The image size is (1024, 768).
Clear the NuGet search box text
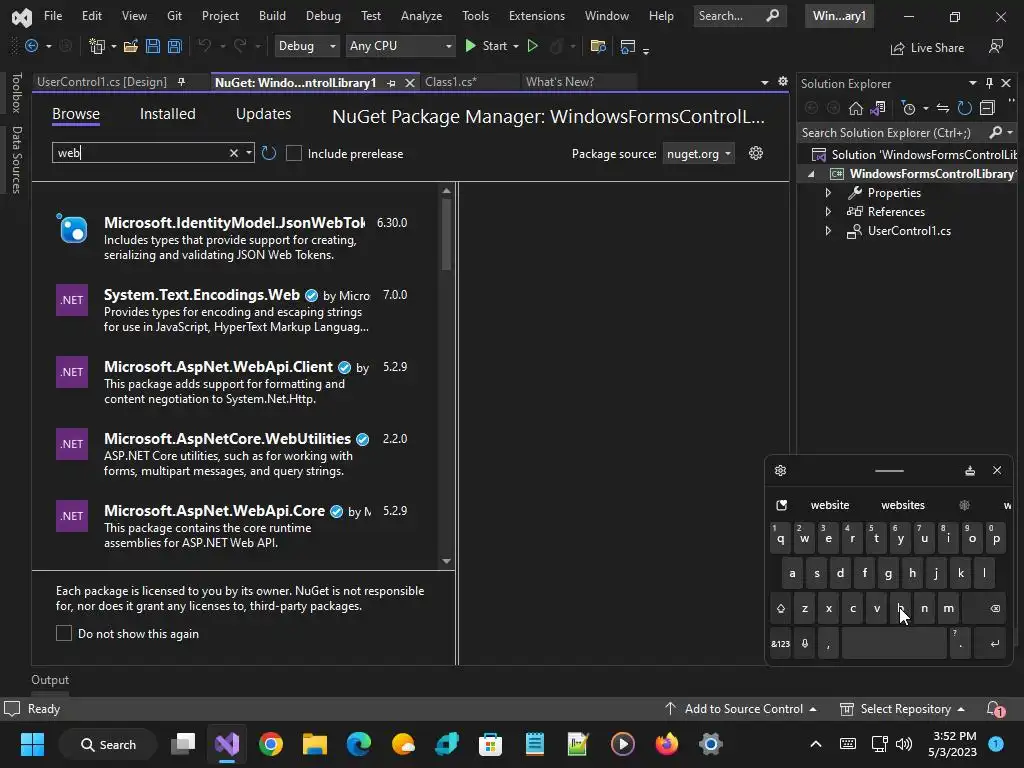[x=233, y=153]
